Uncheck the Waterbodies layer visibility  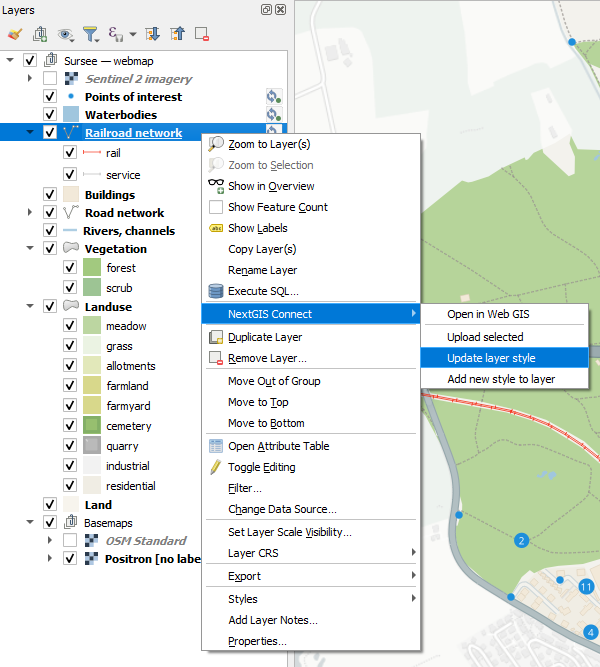pos(50,115)
